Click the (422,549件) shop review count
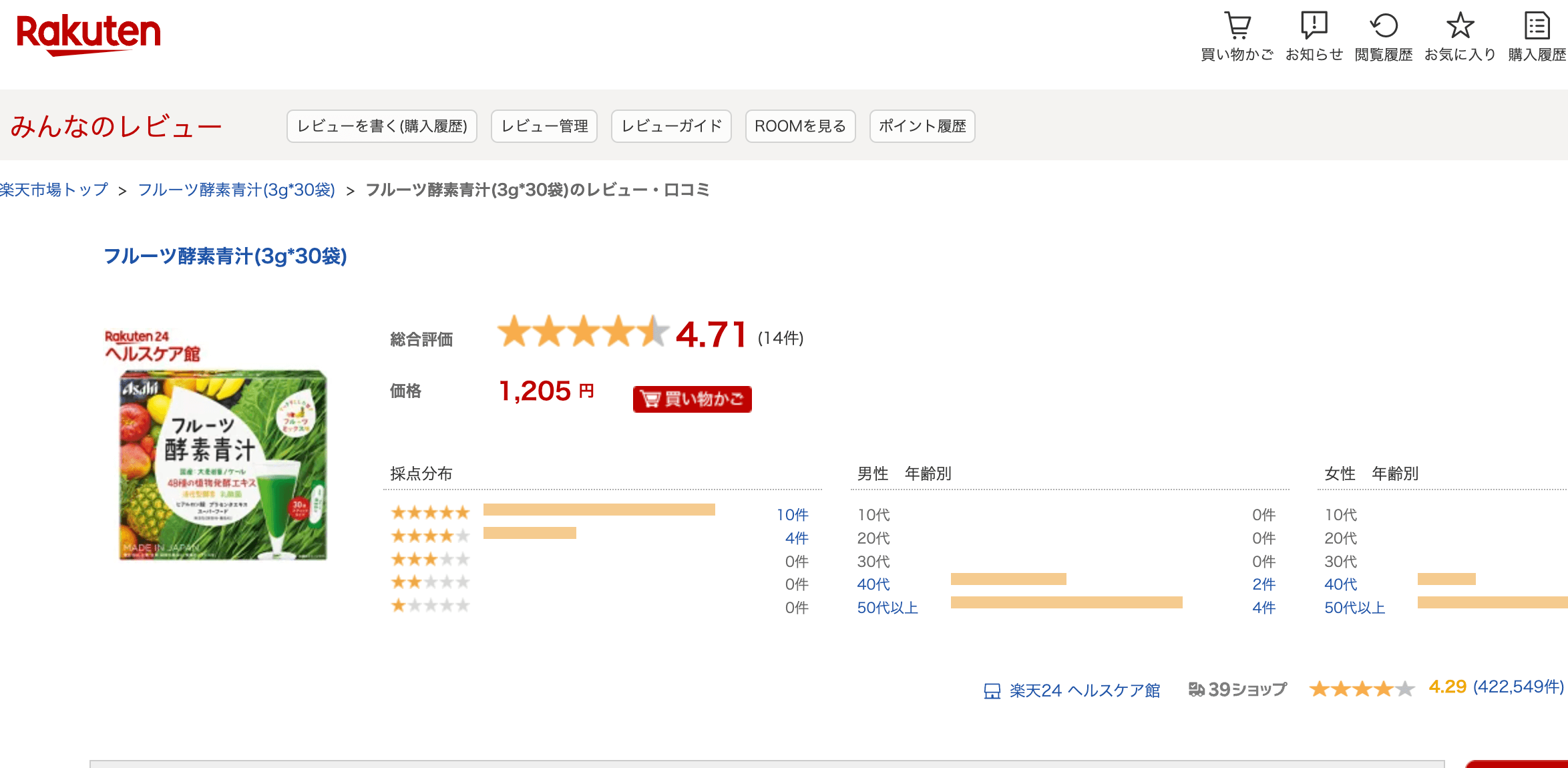1568x768 pixels. pyautogui.click(x=1519, y=687)
